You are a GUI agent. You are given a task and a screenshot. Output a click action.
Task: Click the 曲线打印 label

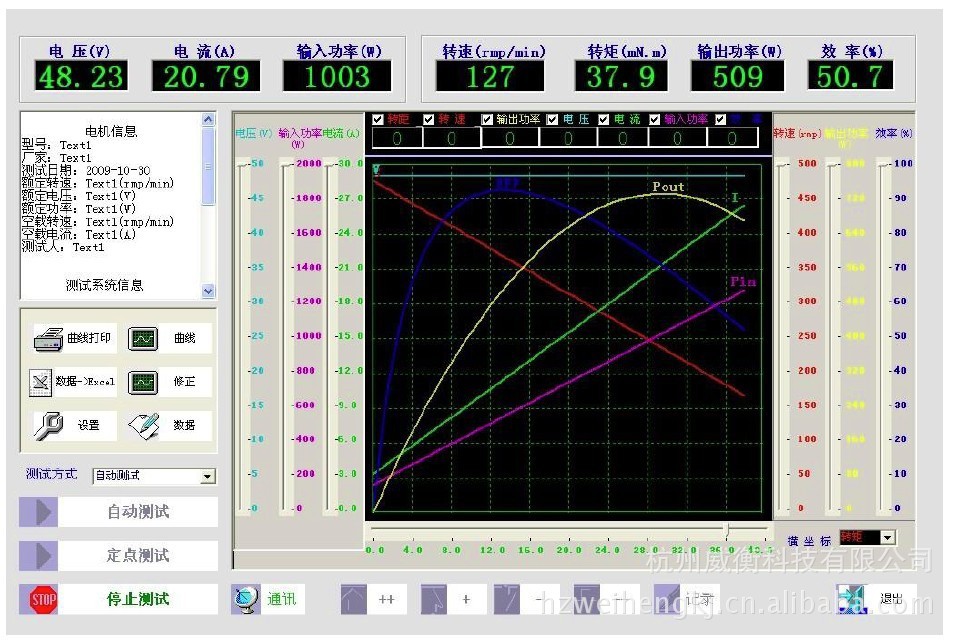pyautogui.click(x=89, y=338)
